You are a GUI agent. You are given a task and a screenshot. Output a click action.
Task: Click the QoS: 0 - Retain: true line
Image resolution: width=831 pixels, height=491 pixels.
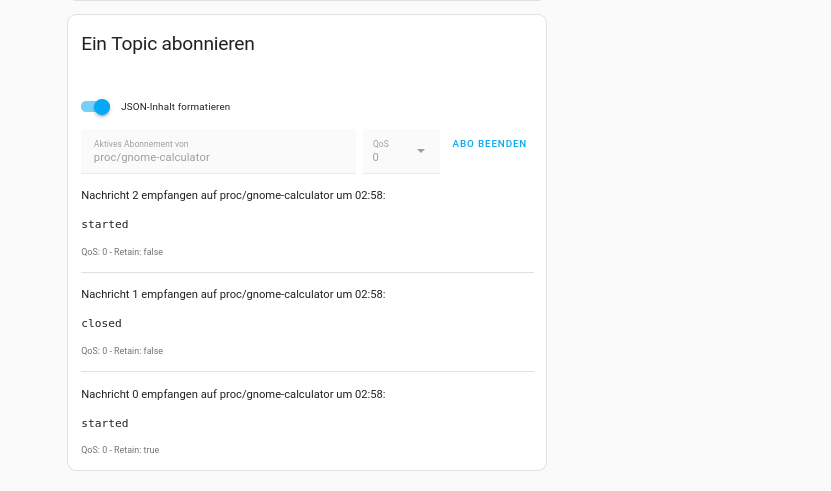point(120,450)
